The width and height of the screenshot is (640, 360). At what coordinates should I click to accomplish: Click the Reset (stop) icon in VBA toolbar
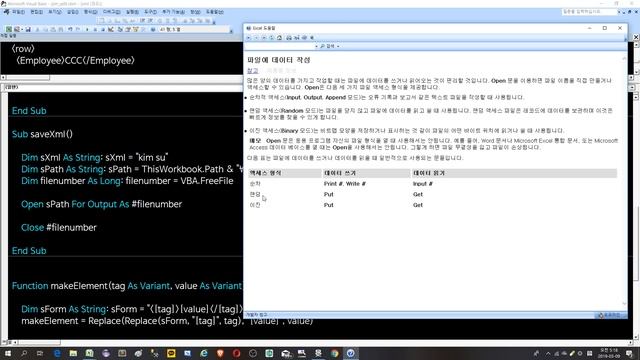[x=103, y=29]
